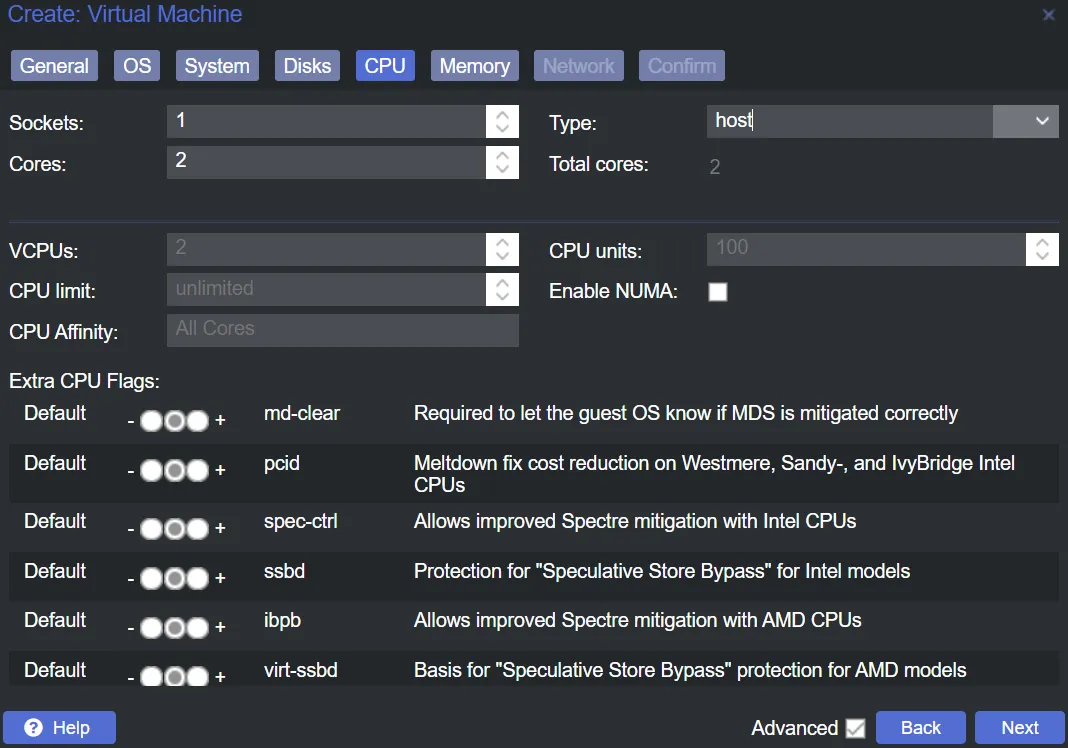
Task: Increase the Sockets spinner value
Action: (502, 114)
